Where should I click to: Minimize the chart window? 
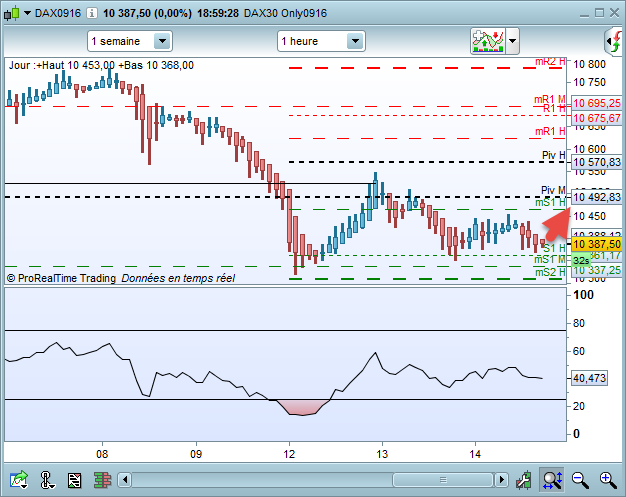584,14
